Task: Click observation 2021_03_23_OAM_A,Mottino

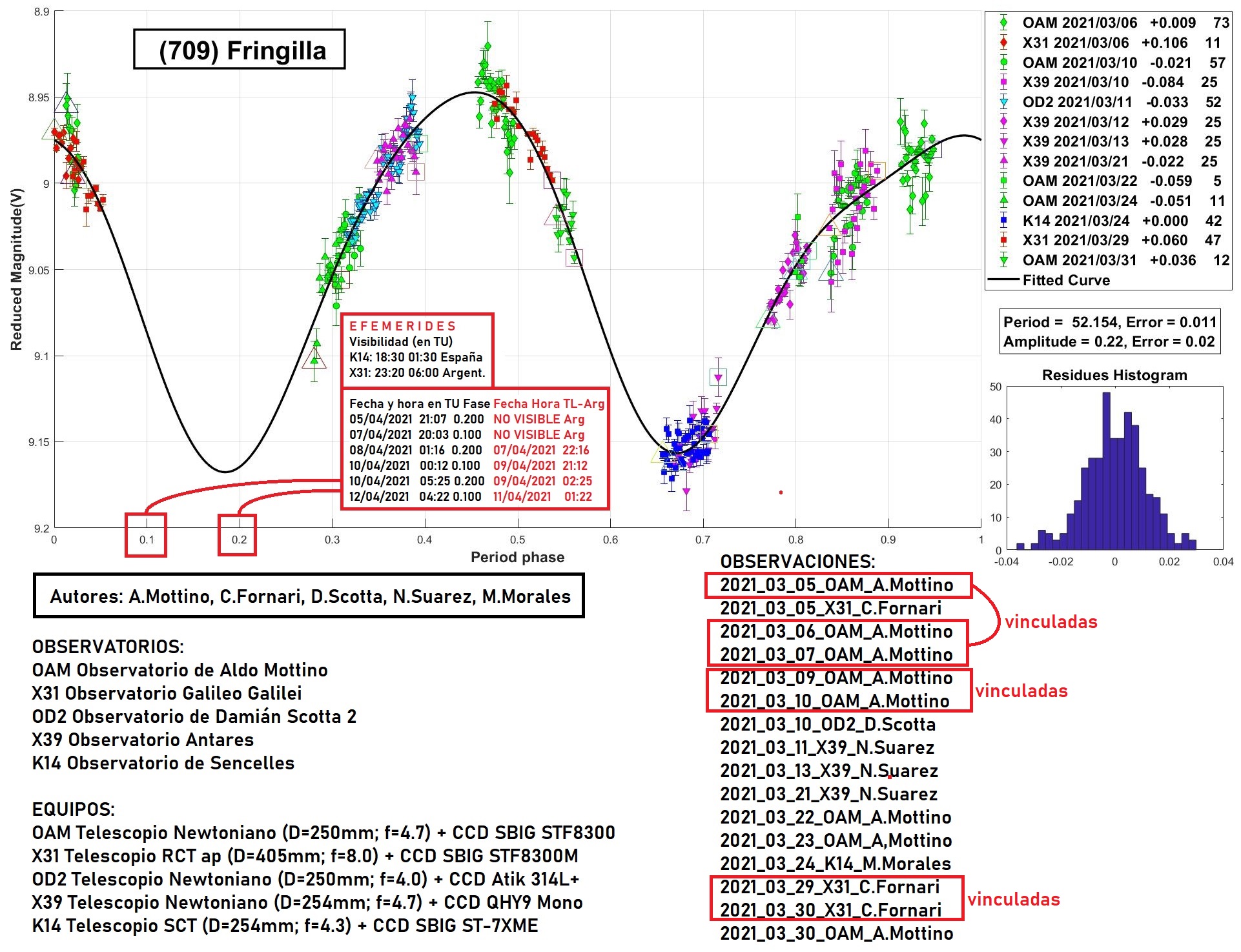Action: pos(836,840)
